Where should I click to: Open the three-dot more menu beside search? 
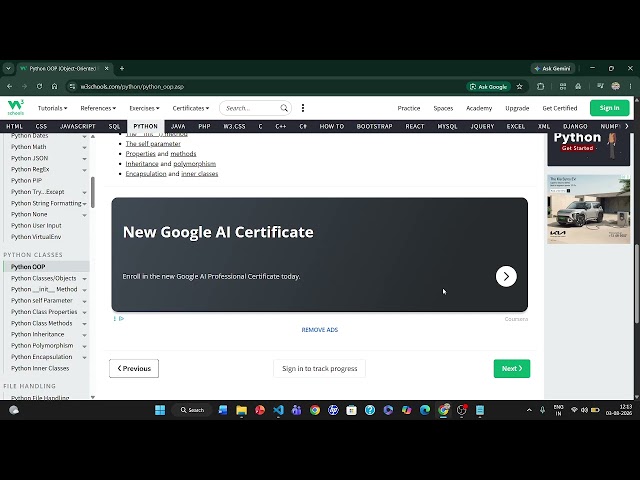303,108
